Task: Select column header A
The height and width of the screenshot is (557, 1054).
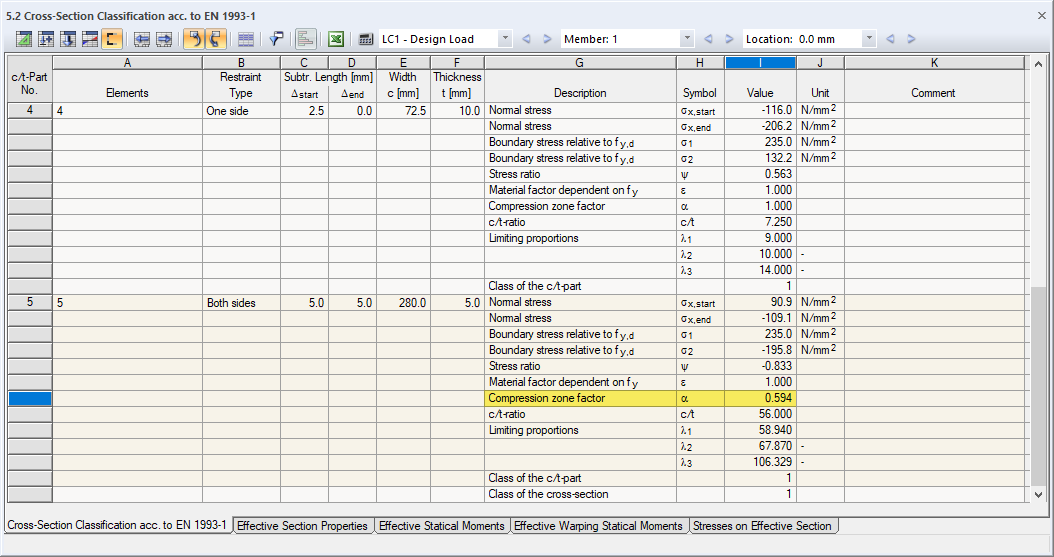Action: (127, 62)
